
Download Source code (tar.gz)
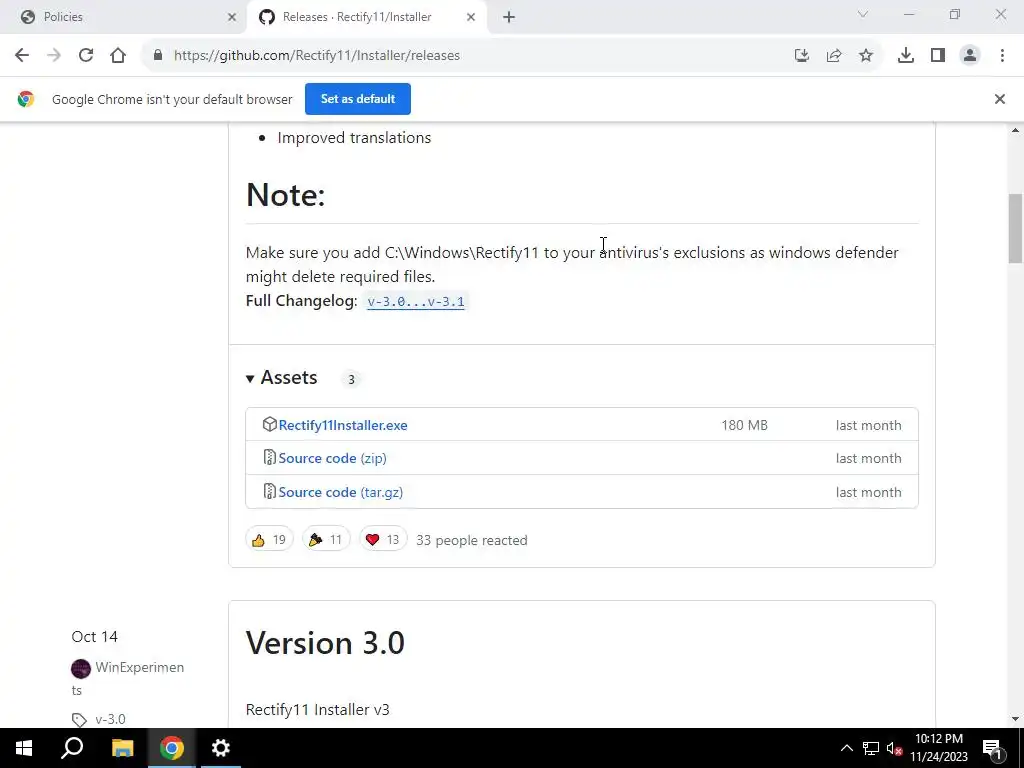click(341, 492)
